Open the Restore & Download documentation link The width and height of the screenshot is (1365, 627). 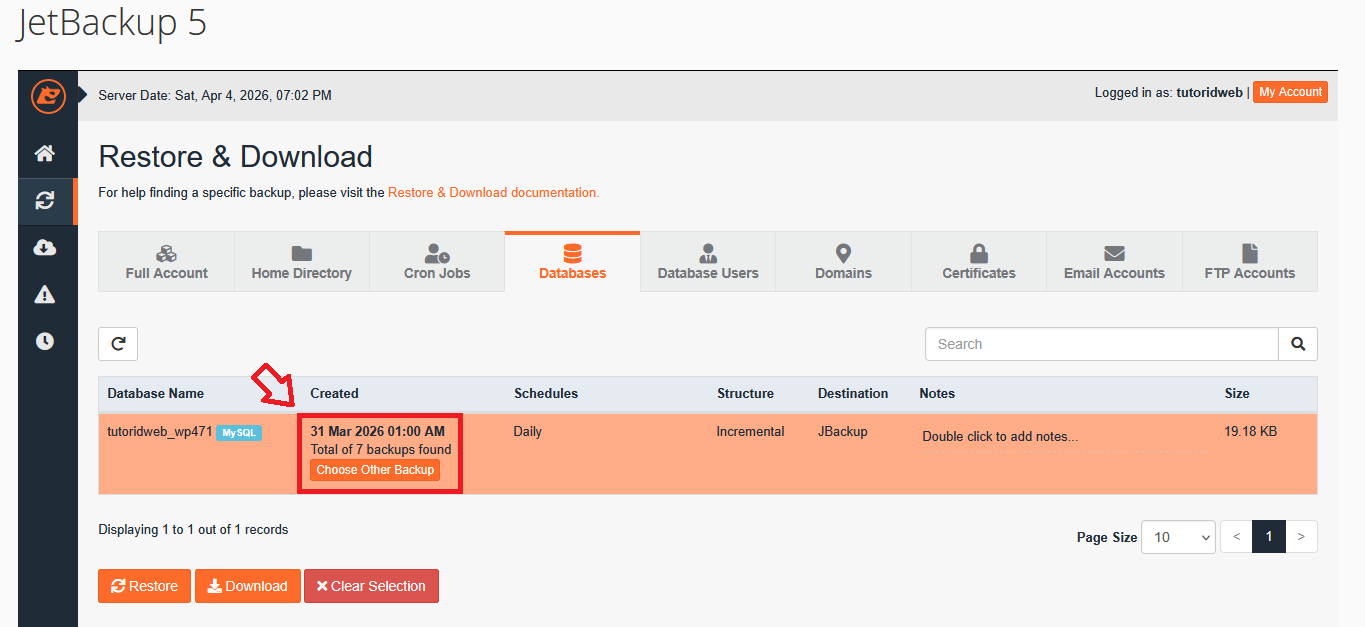[x=492, y=192]
